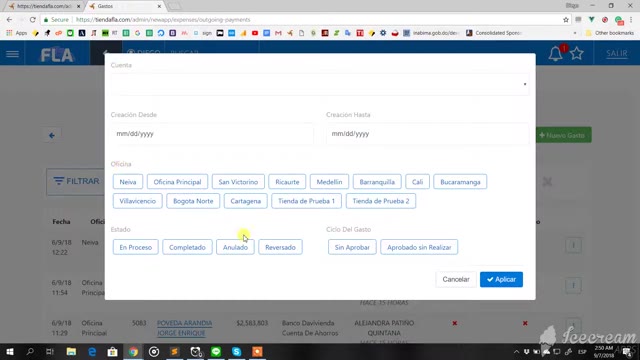The height and width of the screenshot is (360, 640).
Task: Toggle the Completado status filter
Action: point(187,247)
